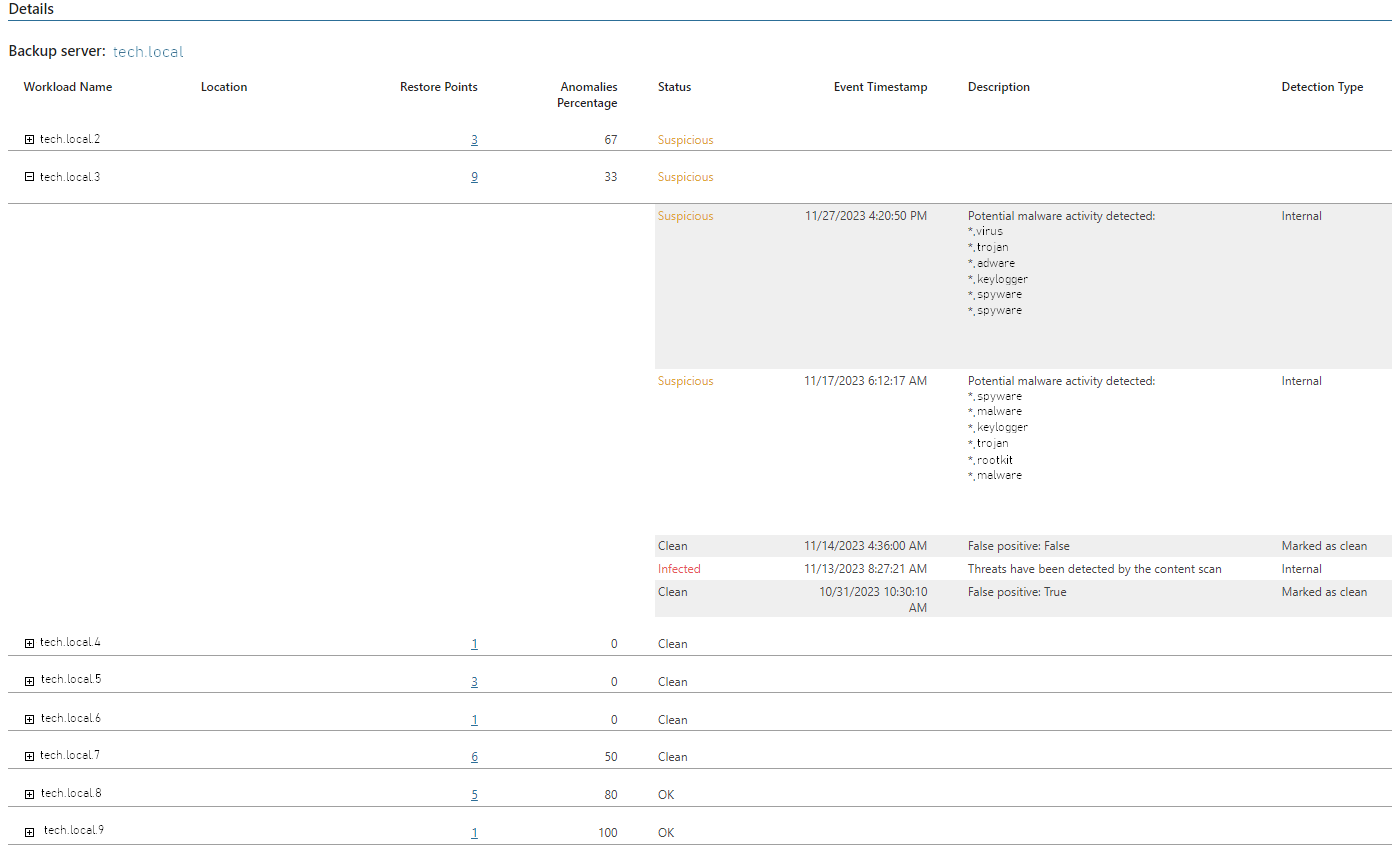Select the tech.local.9 workload name
1400x854 pixels.
tap(74, 830)
